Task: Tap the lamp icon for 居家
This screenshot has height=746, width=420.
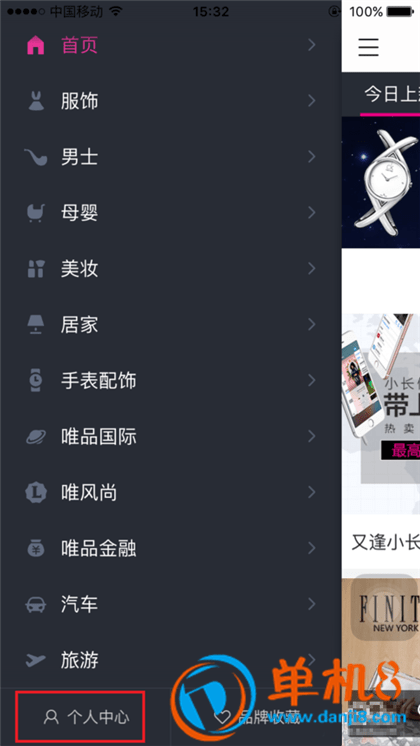Action: point(36,325)
